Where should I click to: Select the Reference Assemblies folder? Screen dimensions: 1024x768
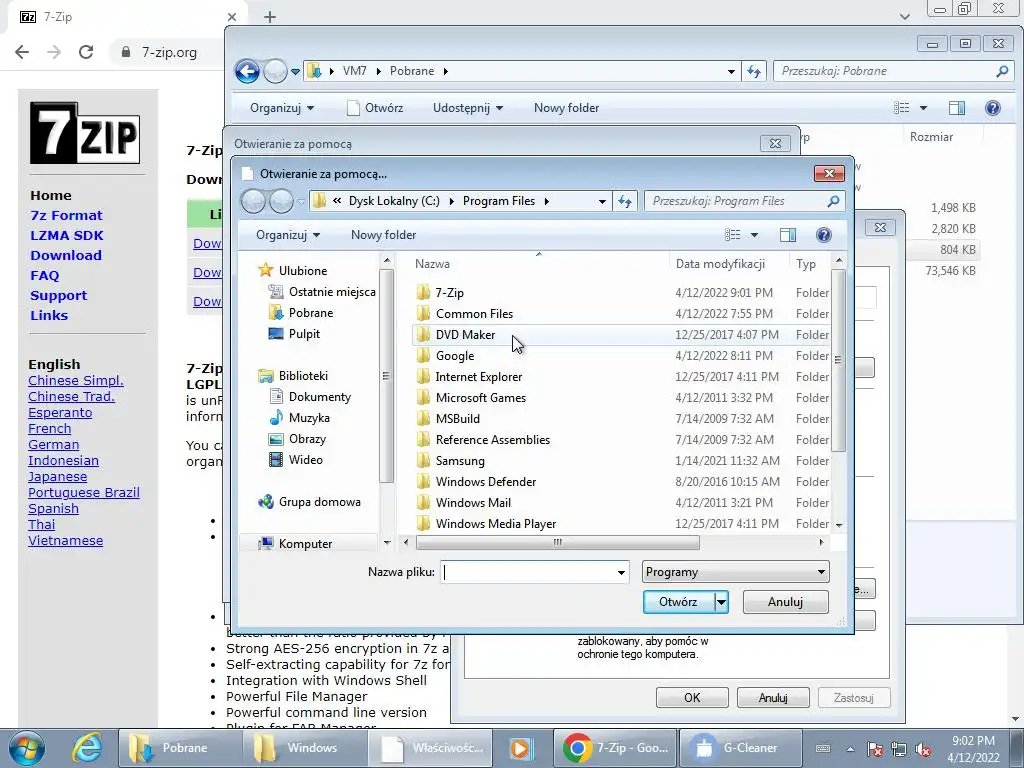point(492,440)
